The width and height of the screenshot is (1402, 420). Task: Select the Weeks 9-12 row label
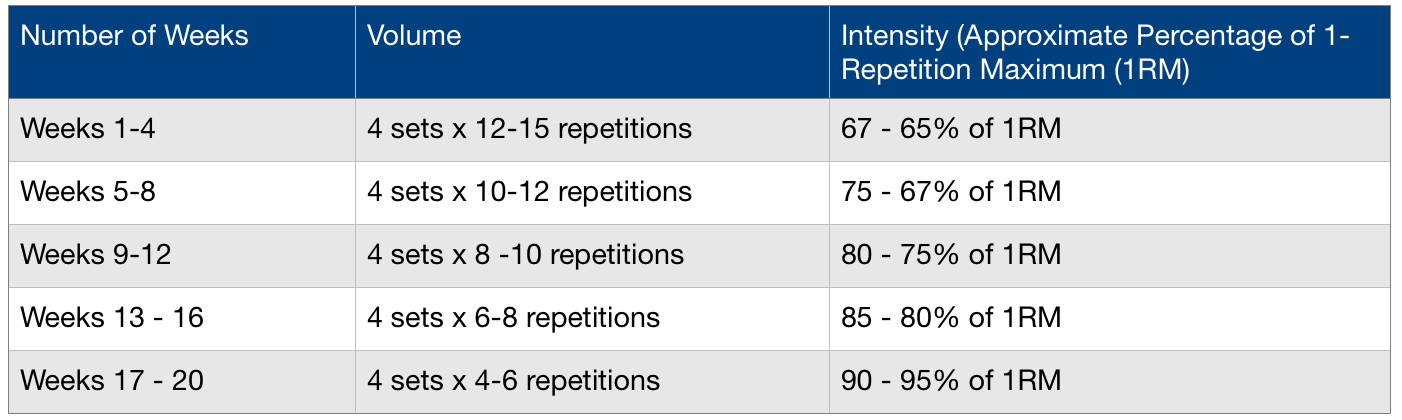click(x=182, y=255)
